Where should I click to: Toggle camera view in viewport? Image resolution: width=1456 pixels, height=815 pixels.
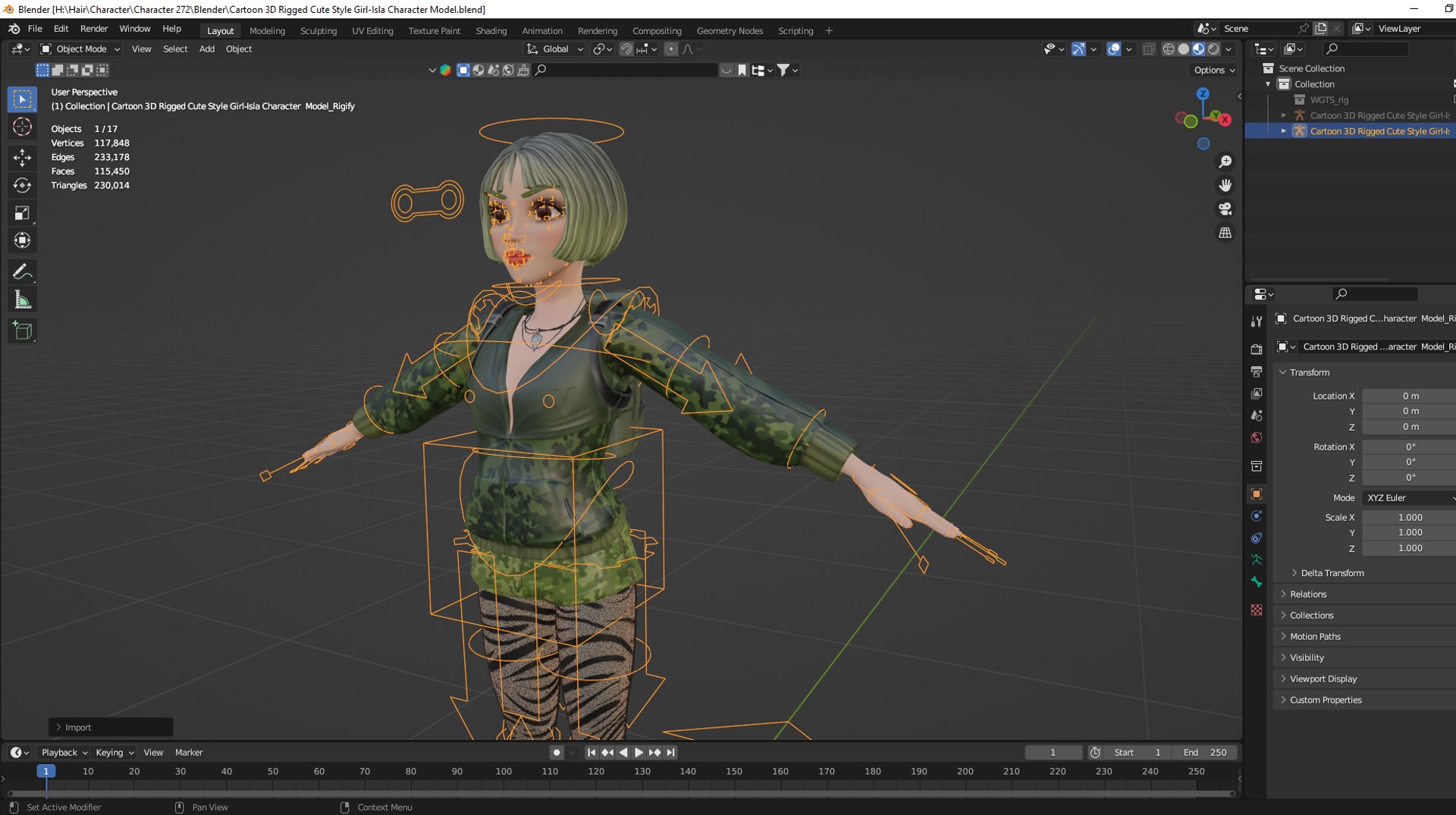click(x=1225, y=209)
